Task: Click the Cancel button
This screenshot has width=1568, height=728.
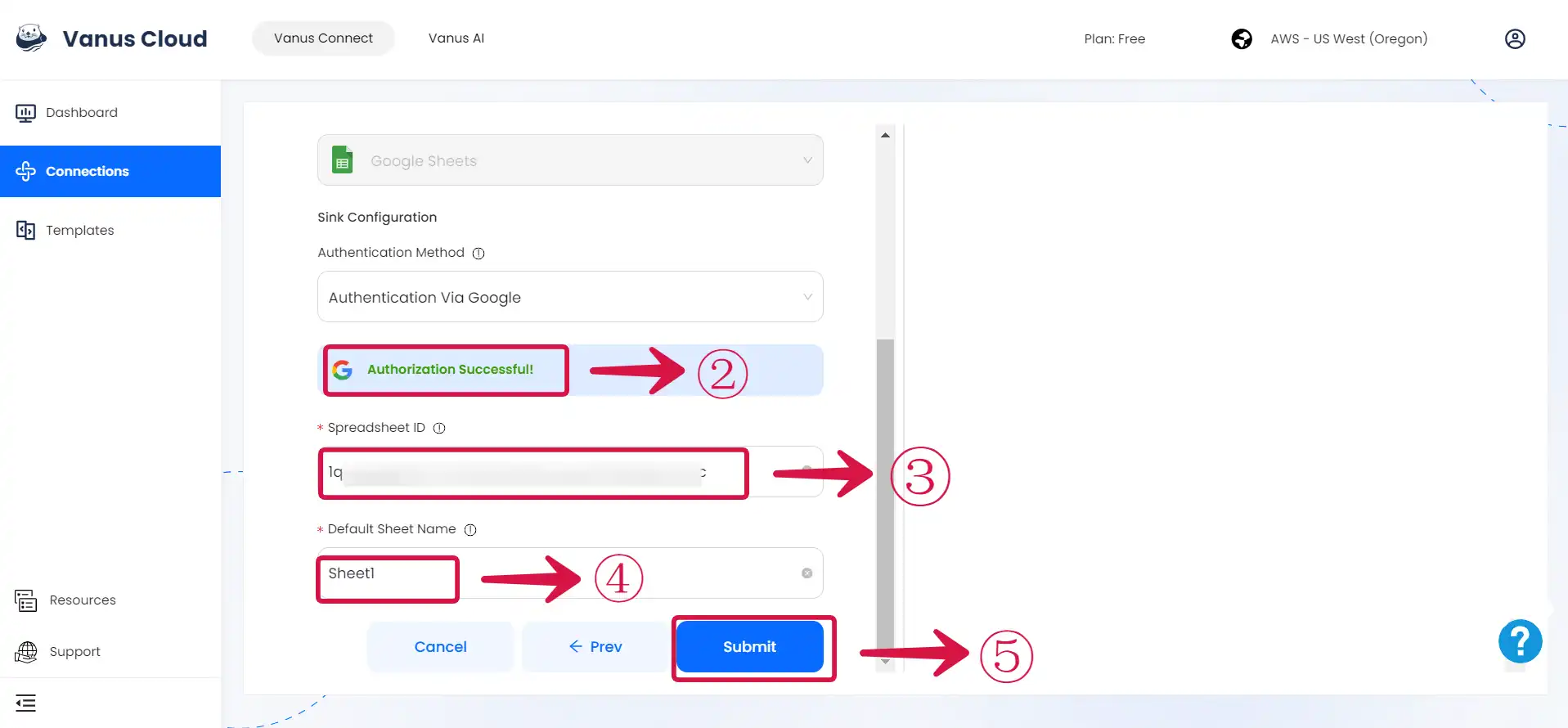Action: pyautogui.click(x=440, y=647)
